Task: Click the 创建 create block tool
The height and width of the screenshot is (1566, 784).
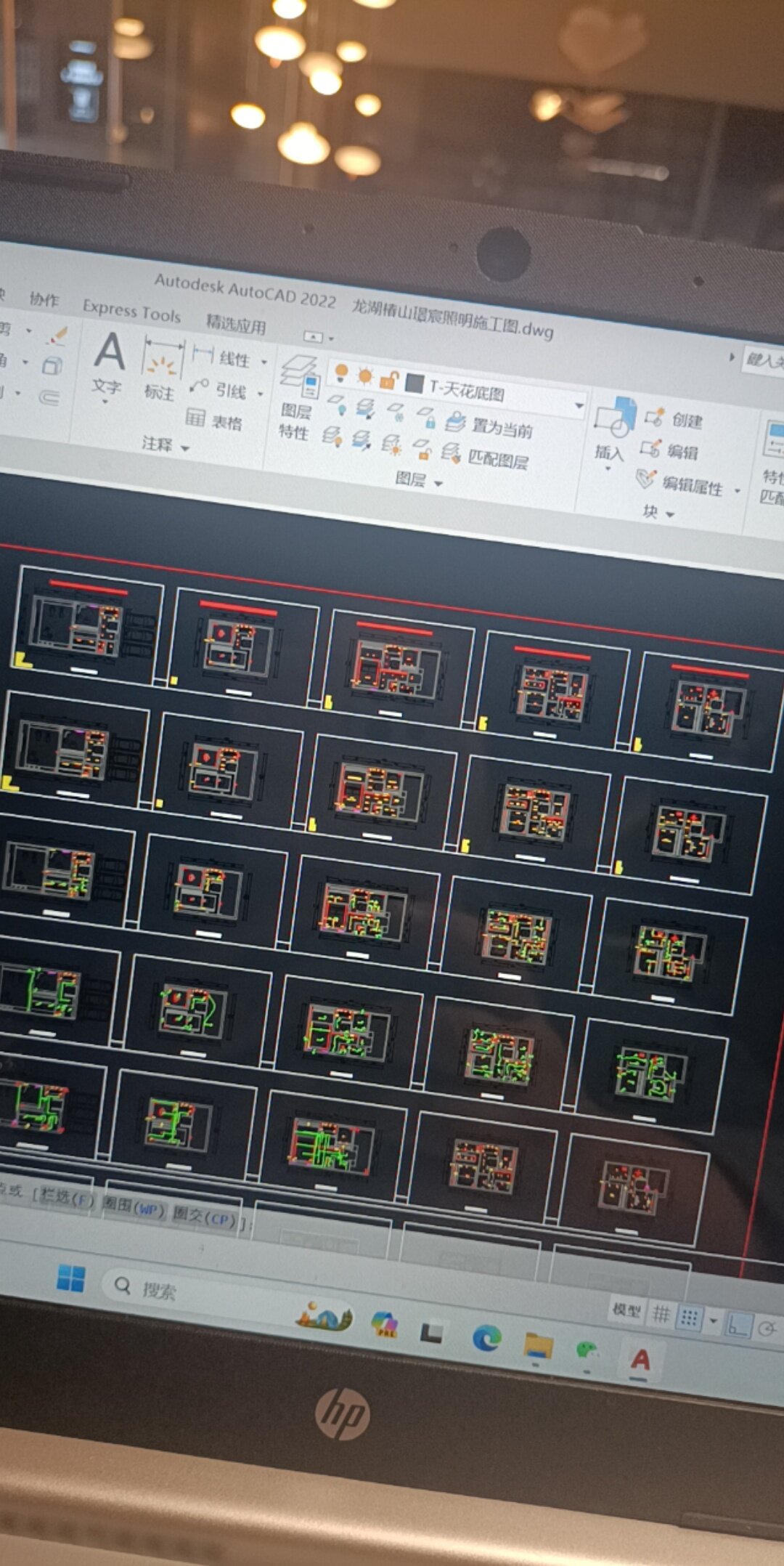Action: 674,419
